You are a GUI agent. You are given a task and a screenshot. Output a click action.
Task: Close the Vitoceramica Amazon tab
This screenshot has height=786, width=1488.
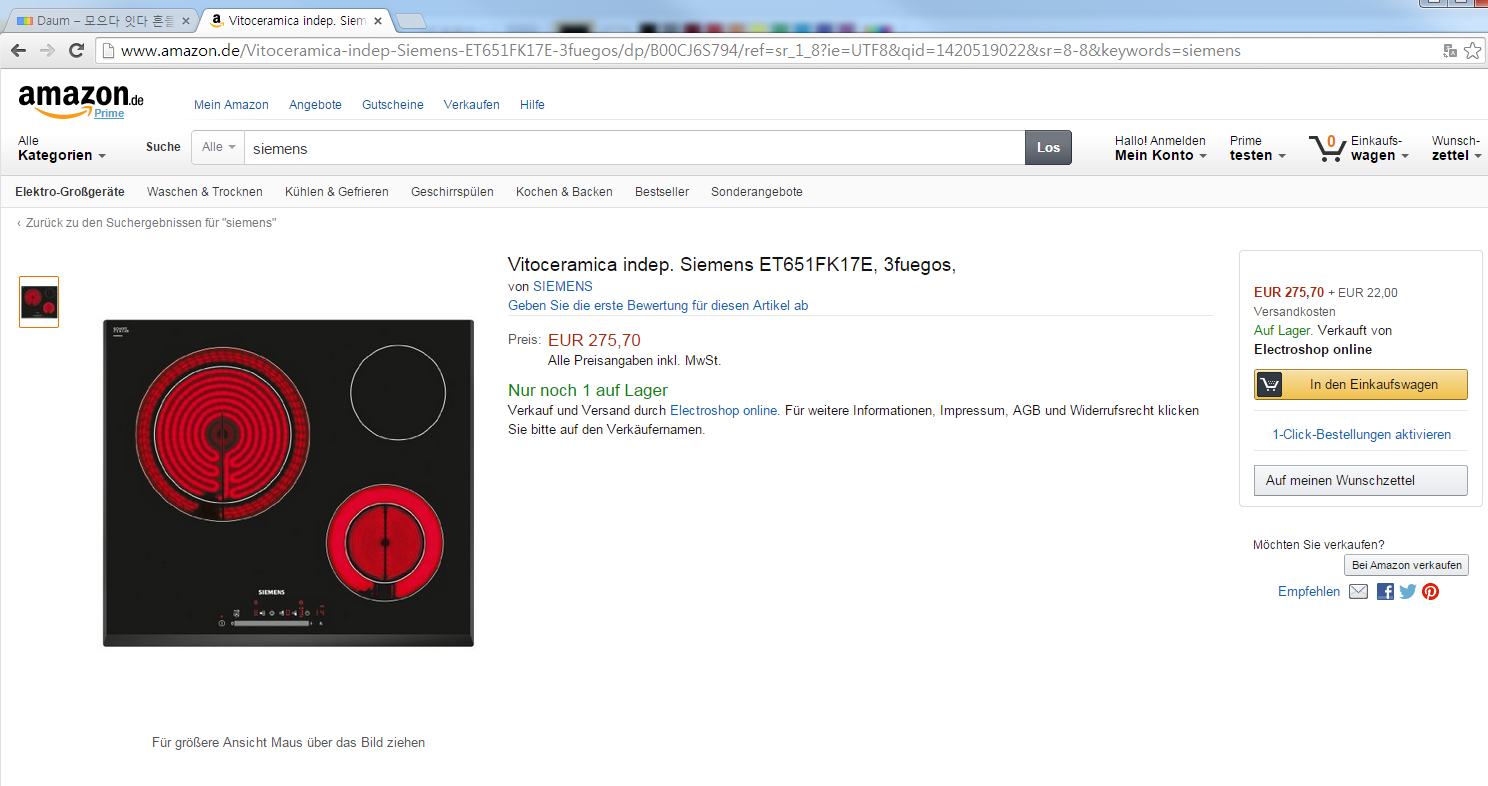tap(379, 20)
